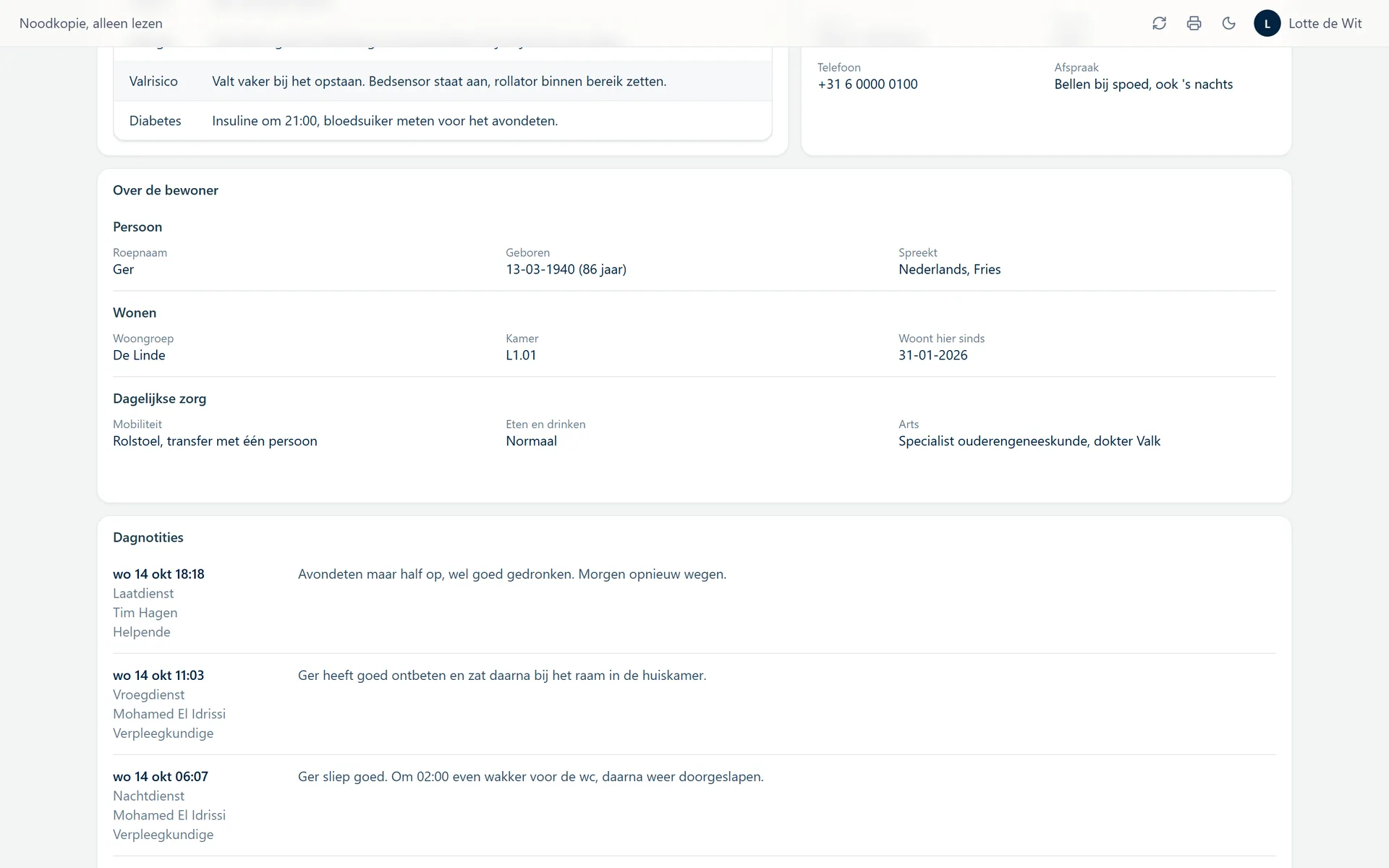Select the Kamer value L1.01

pyautogui.click(x=521, y=355)
